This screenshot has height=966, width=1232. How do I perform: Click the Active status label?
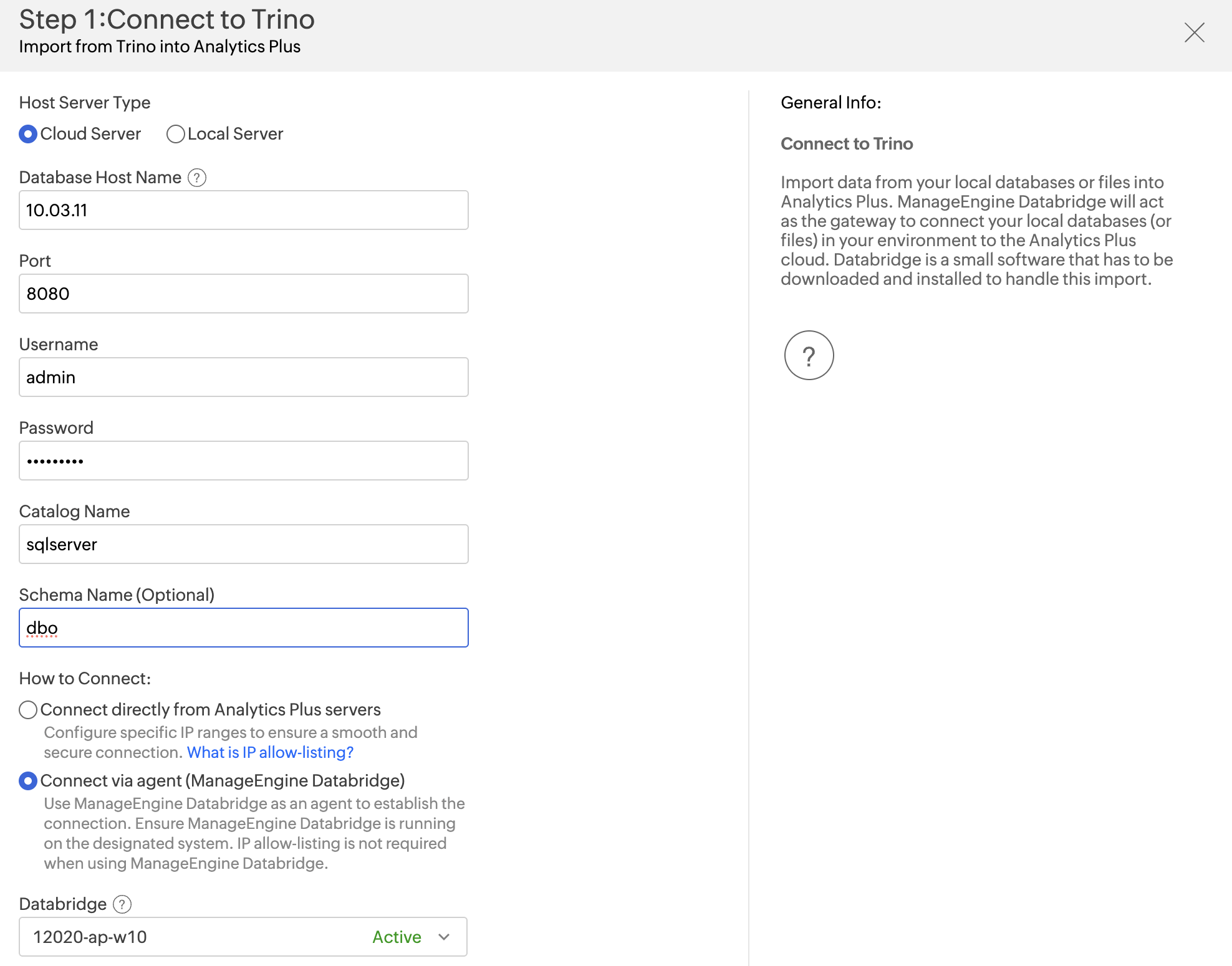[397, 937]
